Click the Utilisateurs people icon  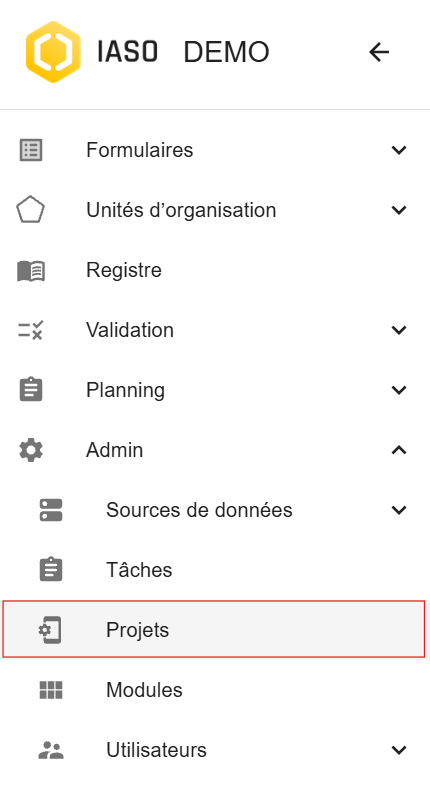point(51,750)
